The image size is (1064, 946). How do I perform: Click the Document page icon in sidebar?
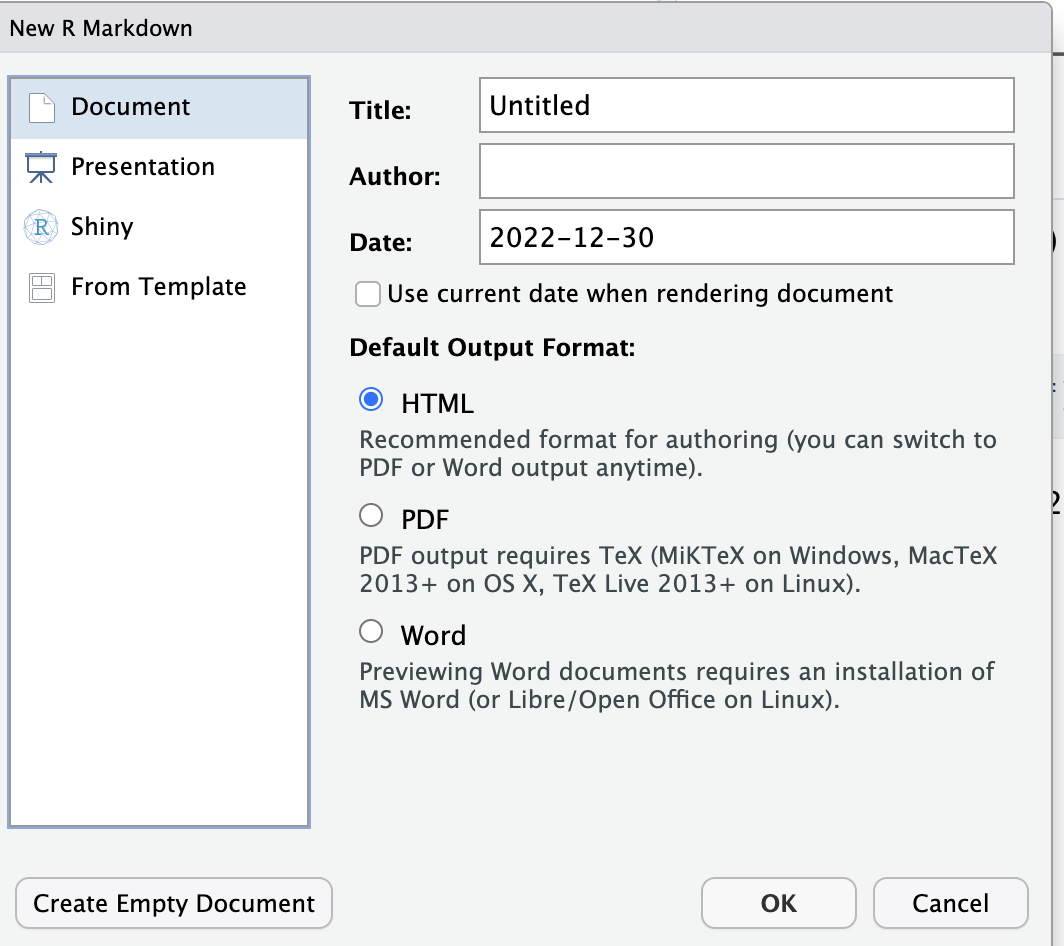(41, 107)
